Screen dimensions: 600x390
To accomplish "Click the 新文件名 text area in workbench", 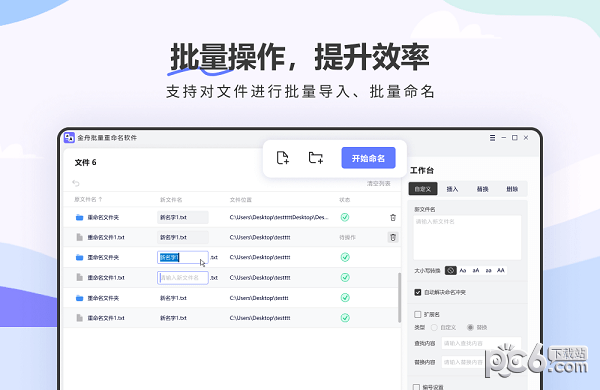I will coord(467,237).
